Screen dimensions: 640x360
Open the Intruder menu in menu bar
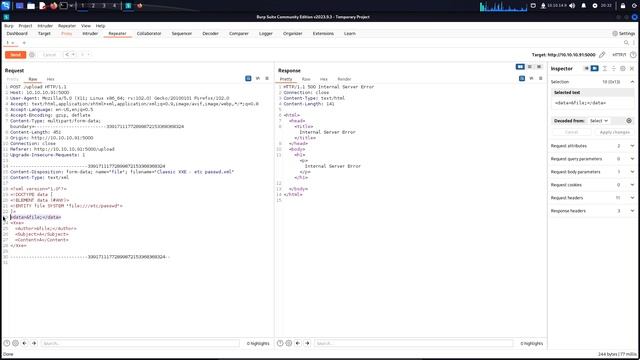point(45,26)
